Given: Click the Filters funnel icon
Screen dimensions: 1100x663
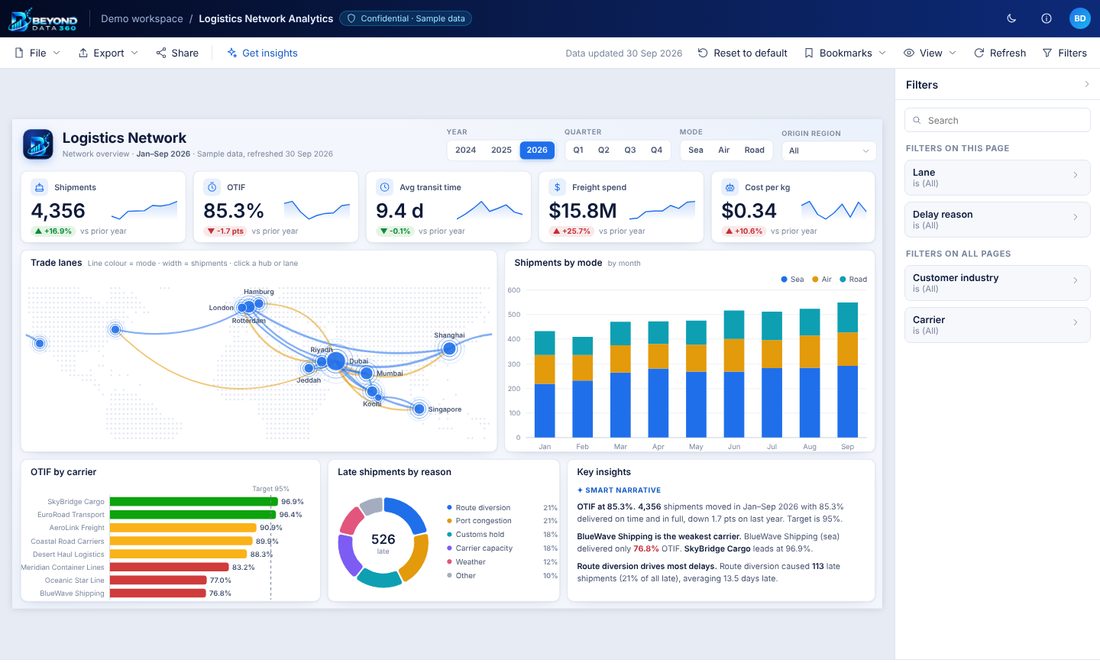Looking at the screenshot, I should 1047,53.
